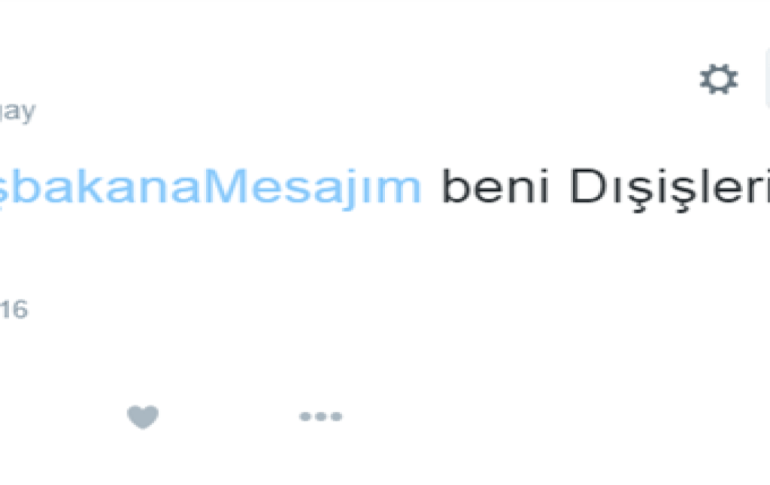The width and height of the screenshot is (770, 485).
Task: Expand the gear dropdown on tweet
Action: (718, 79)
